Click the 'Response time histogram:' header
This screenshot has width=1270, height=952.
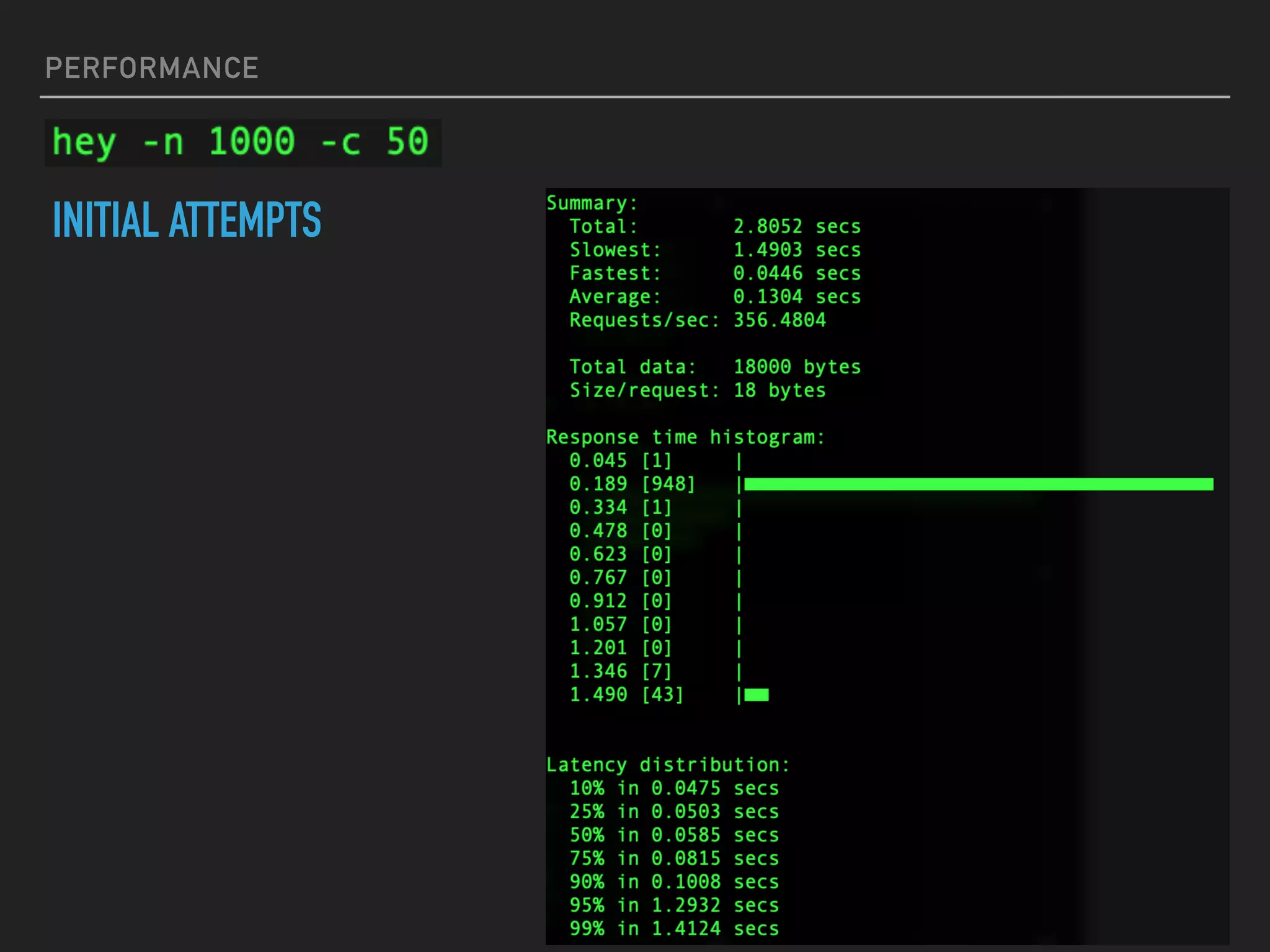[685, 438]
